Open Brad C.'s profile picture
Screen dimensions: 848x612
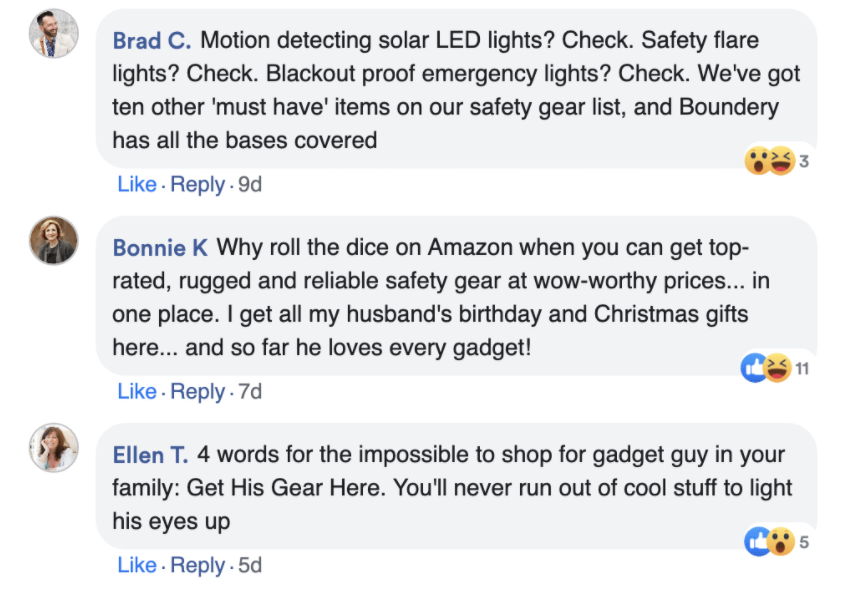(x=53, y=33)
